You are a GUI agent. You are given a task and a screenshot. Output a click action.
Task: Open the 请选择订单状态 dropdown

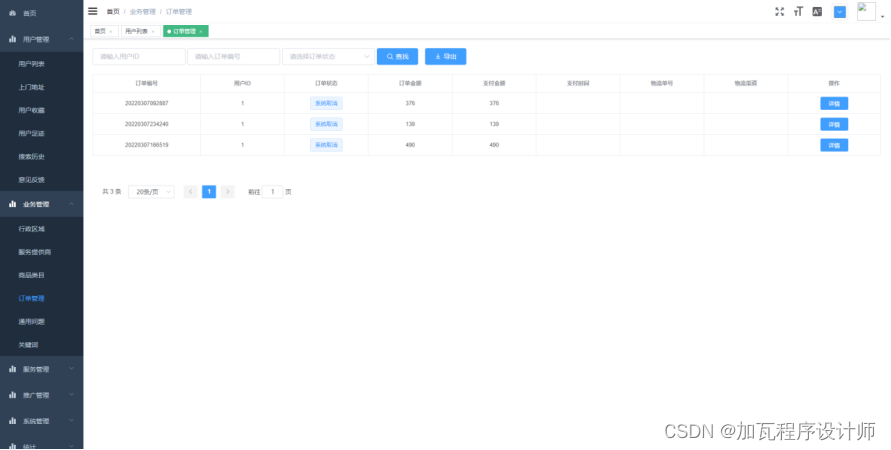pyautogui.click(x=328, y=56)
